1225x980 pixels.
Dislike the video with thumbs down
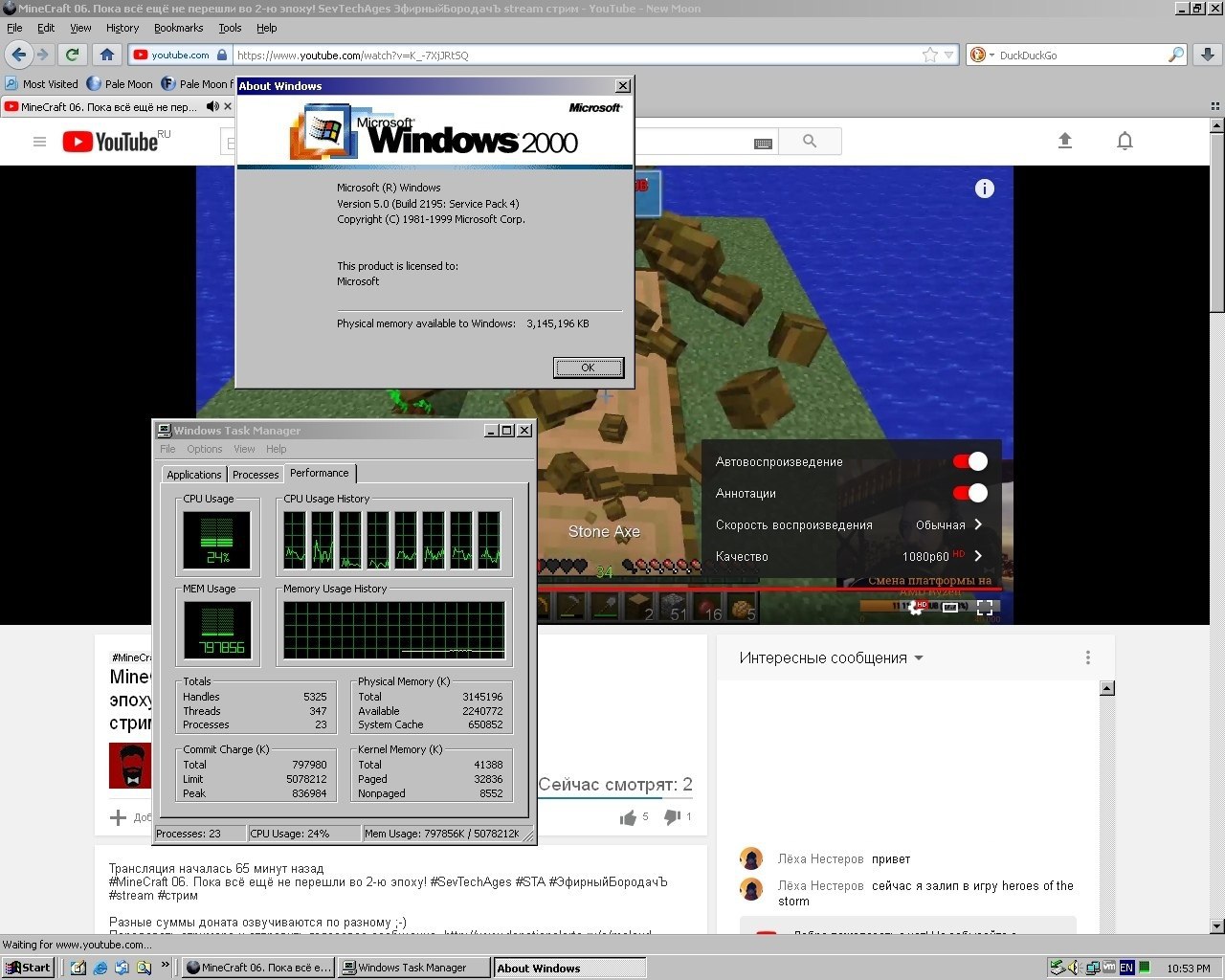(x=672, y=817)
